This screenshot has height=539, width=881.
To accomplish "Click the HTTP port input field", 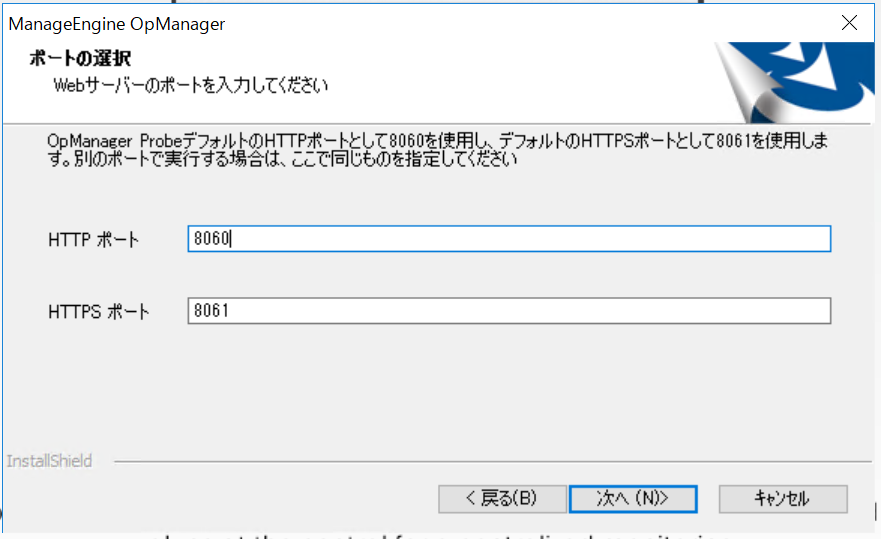I will pyautogui.click(x=509, y=239).
